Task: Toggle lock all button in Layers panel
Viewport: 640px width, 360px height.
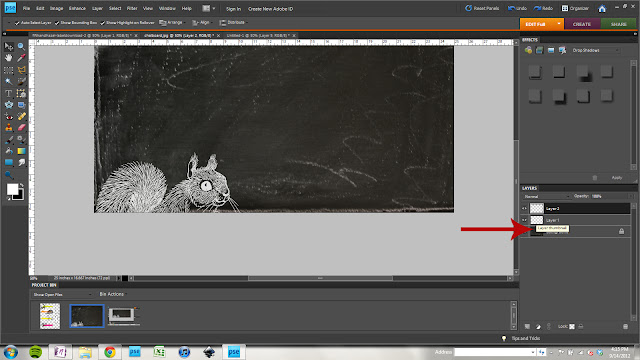Action: coord(580,327)
